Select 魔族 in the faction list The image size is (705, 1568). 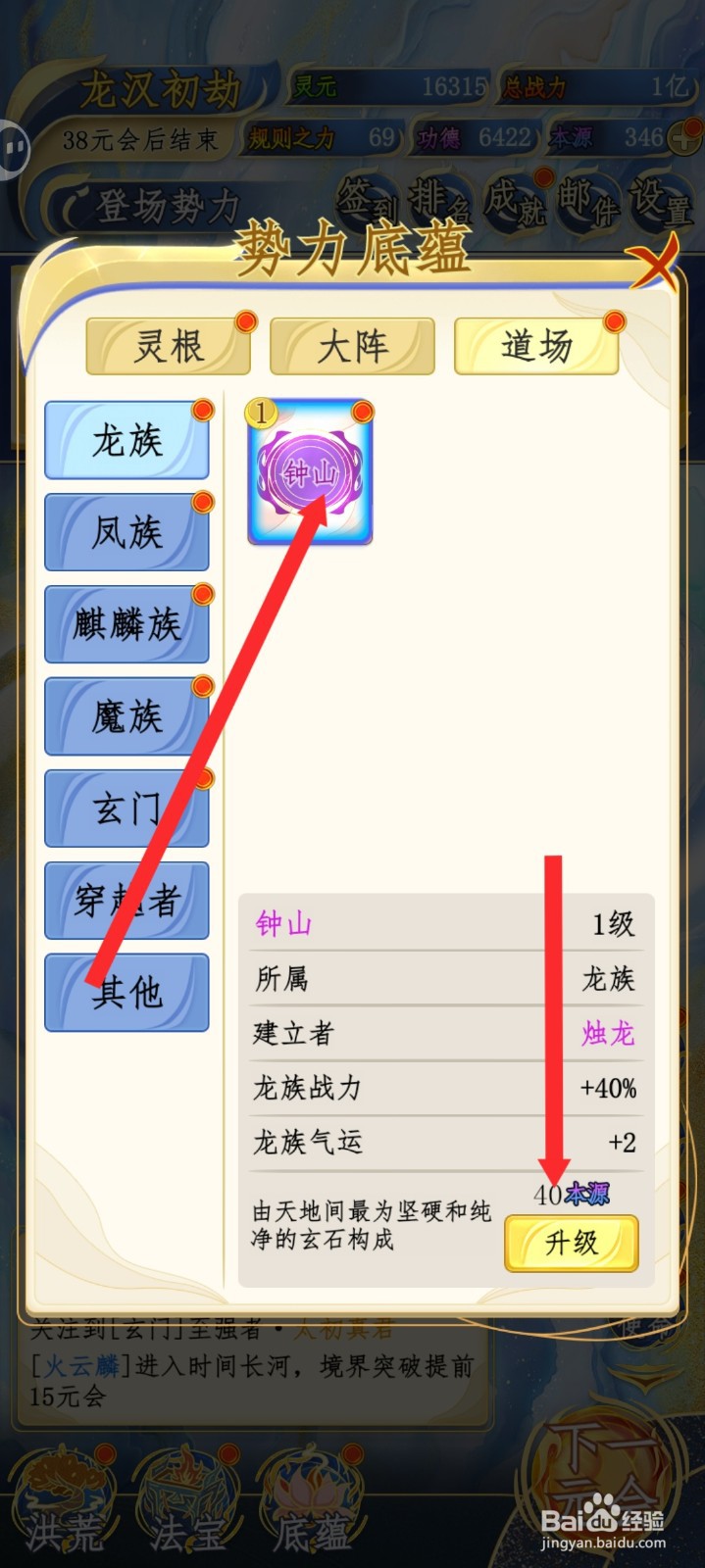click(126, 716)
